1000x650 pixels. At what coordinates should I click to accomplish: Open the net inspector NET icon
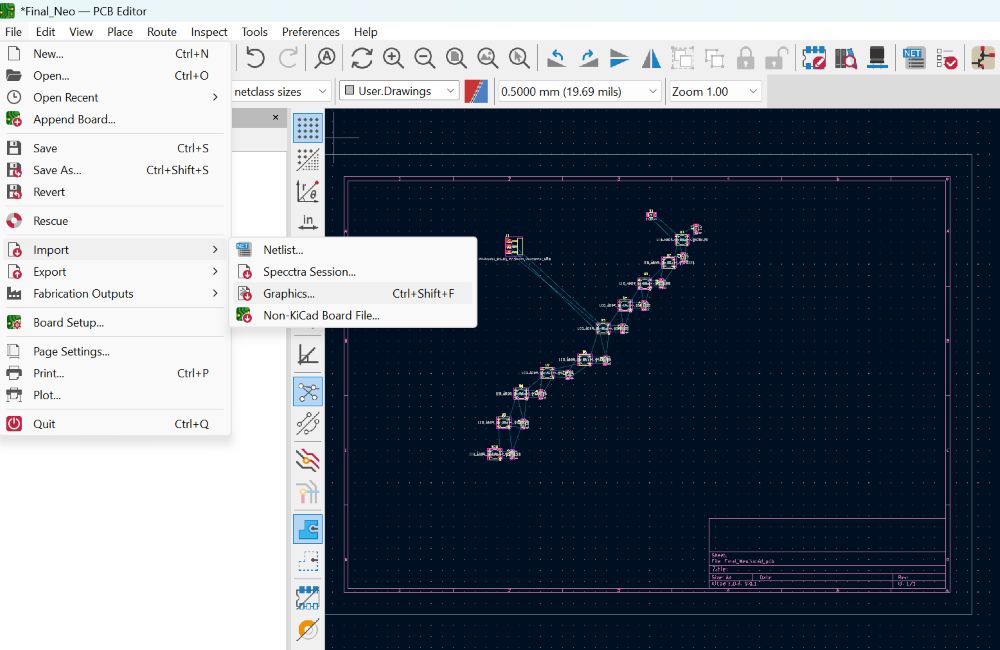click(x=914, y=59)
